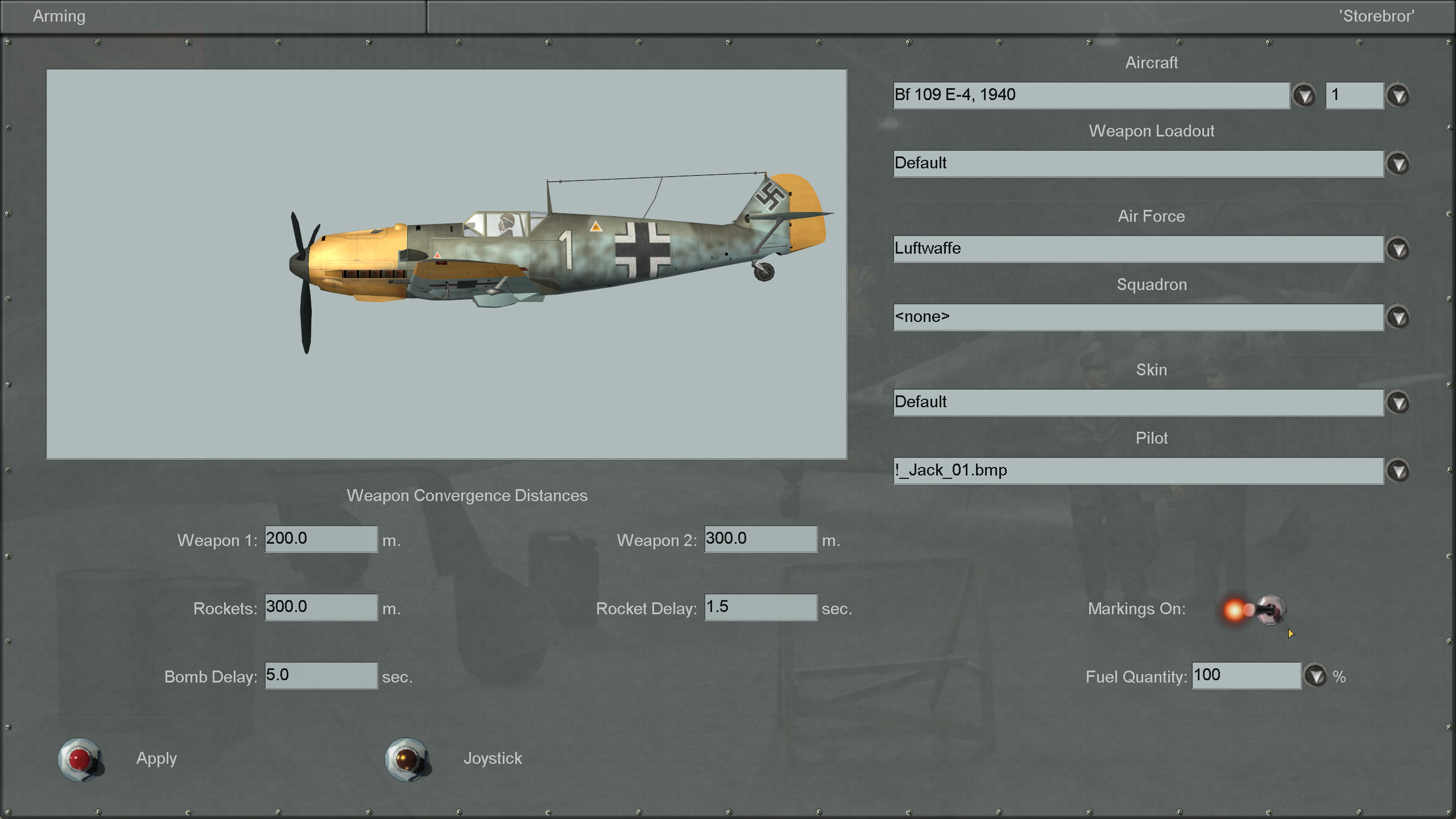Open the Aircraft type dropdown arrow
This screenshot has width=1456, height=819.
(x=1304, y=95)
